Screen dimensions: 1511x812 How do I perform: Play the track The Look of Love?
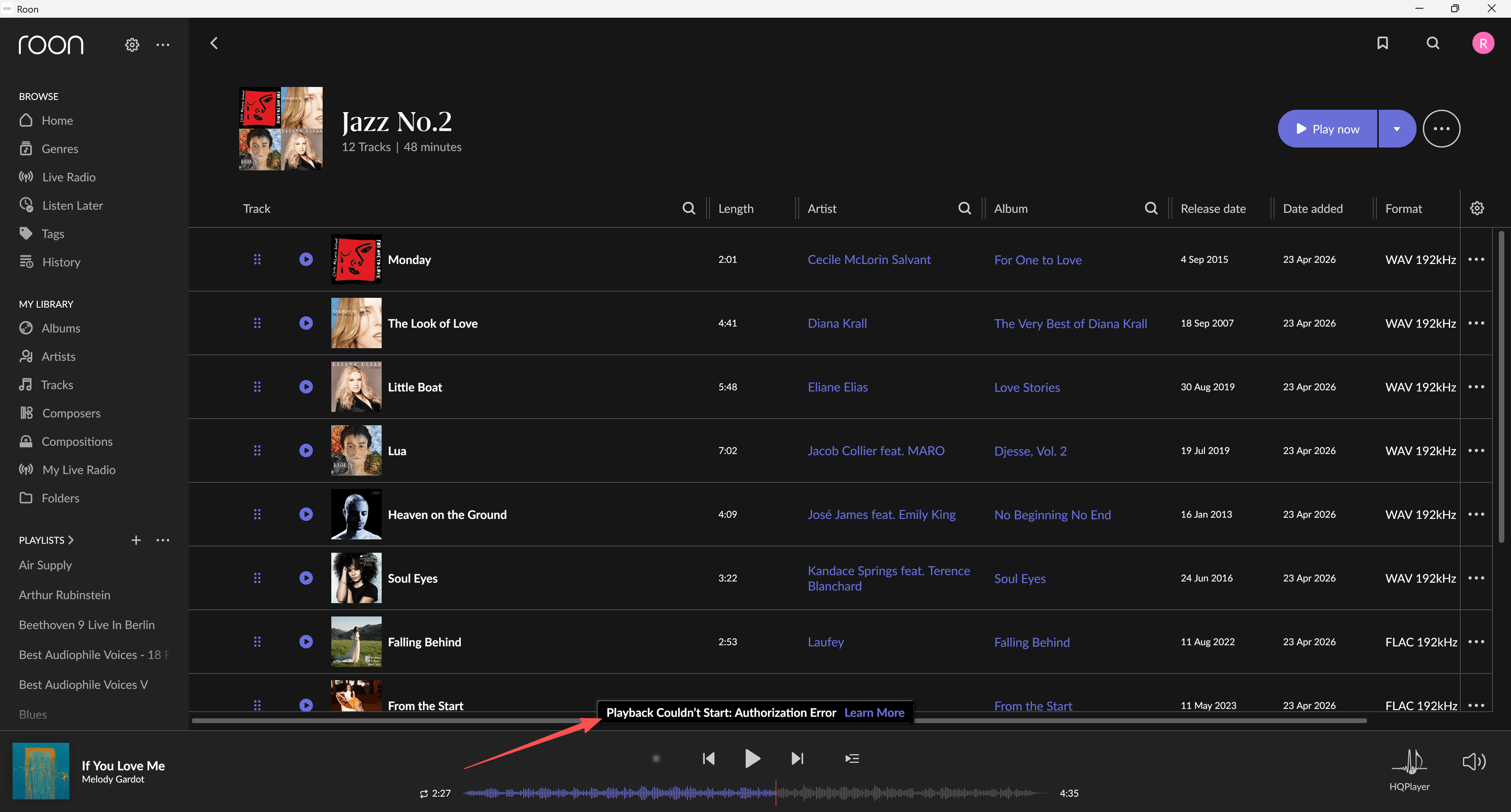[306, 323]
